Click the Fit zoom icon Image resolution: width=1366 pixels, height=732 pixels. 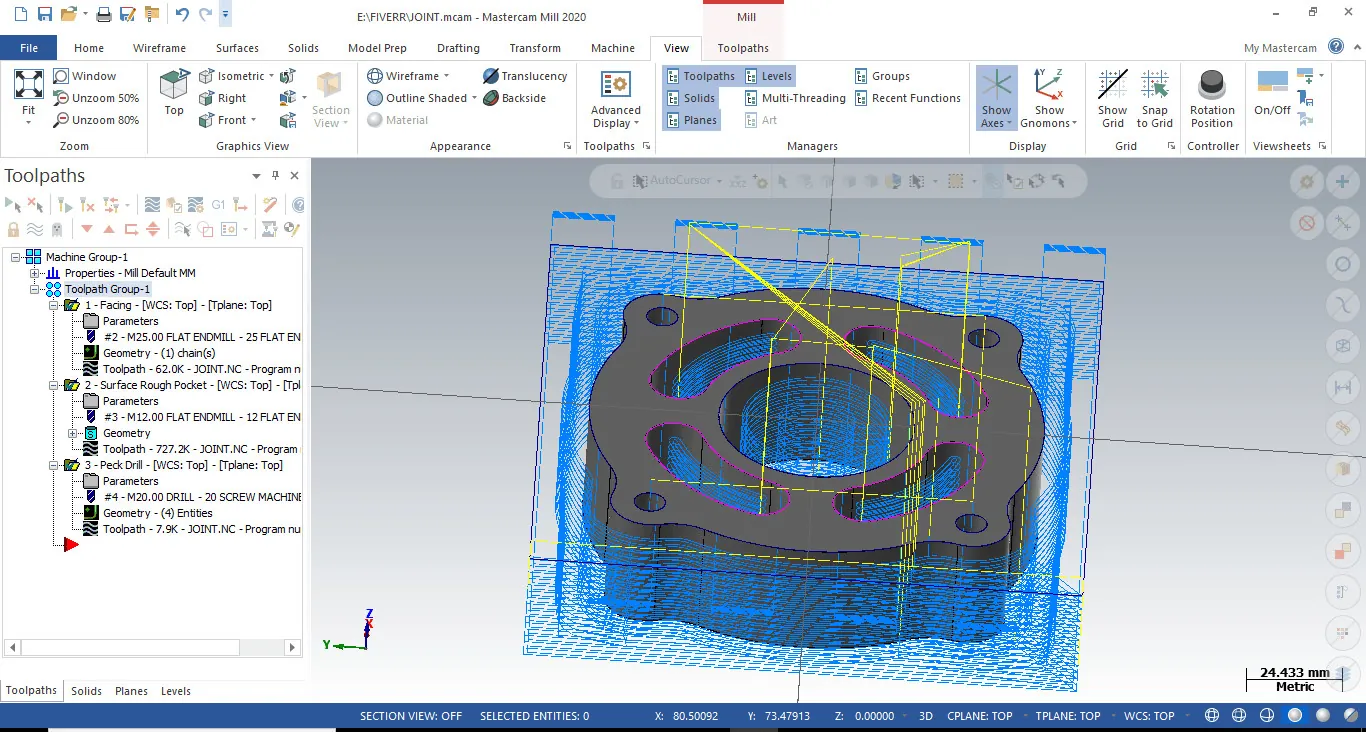click(28, 84)
